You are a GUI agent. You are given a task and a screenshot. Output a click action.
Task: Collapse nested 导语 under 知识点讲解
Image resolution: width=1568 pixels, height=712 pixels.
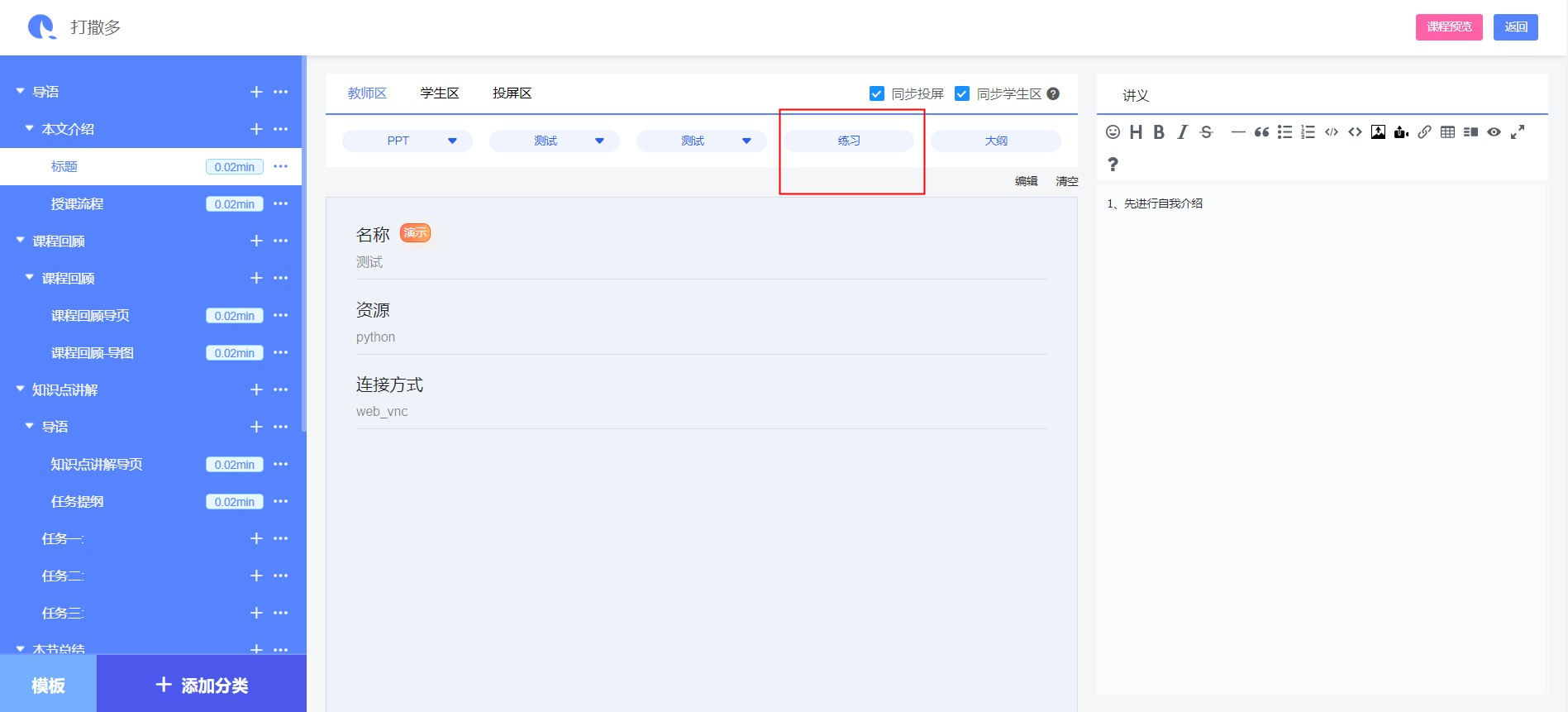coord(30,426)
